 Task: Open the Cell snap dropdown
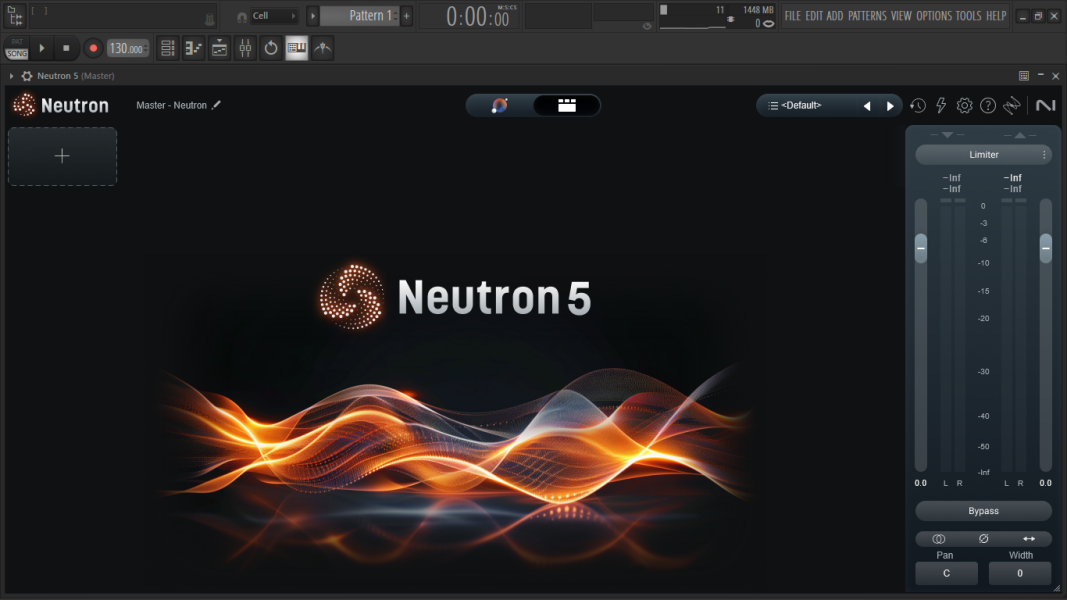274,16
